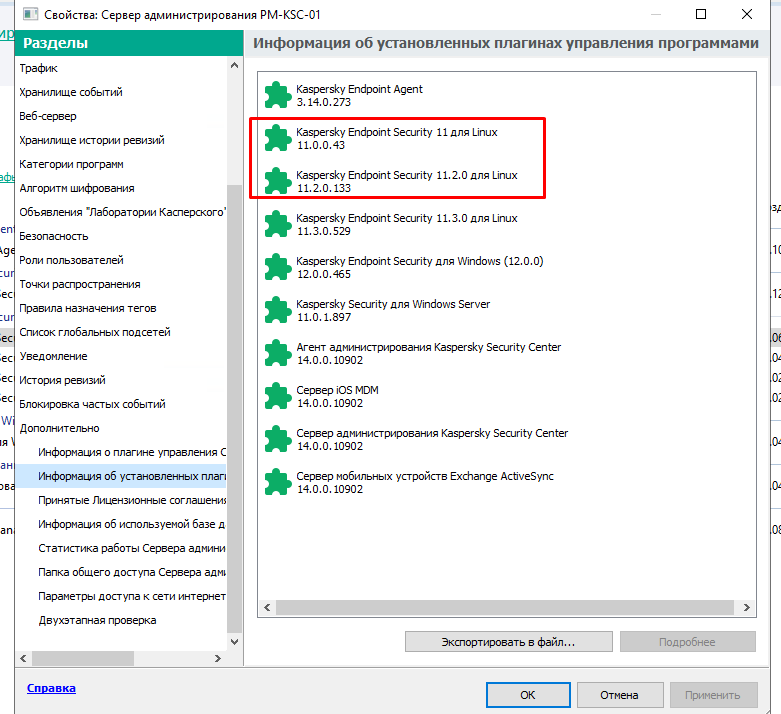
Task: Click the window icon in the title bar
Action: pos(30,14)
